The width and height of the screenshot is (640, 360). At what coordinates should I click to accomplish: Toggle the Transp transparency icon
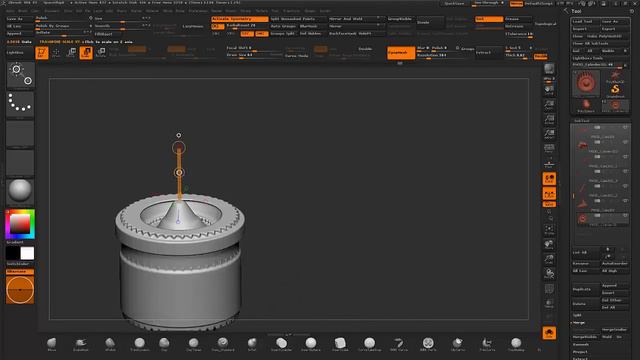(x=549, y=303)
